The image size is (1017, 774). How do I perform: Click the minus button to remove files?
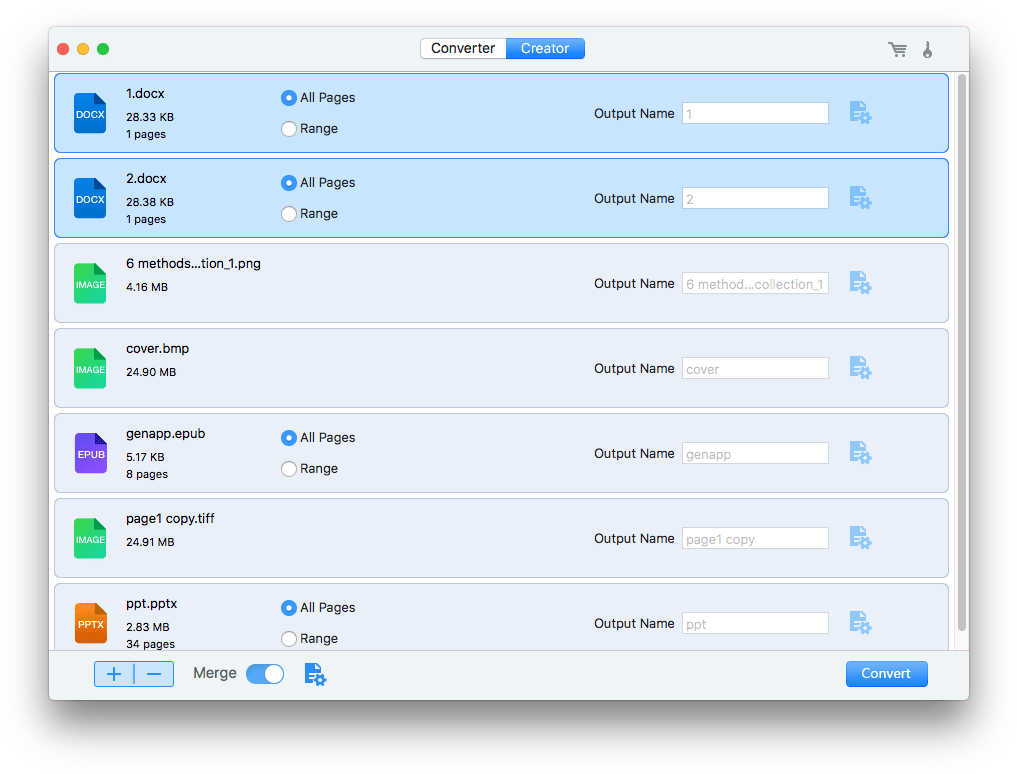[154, 674]
